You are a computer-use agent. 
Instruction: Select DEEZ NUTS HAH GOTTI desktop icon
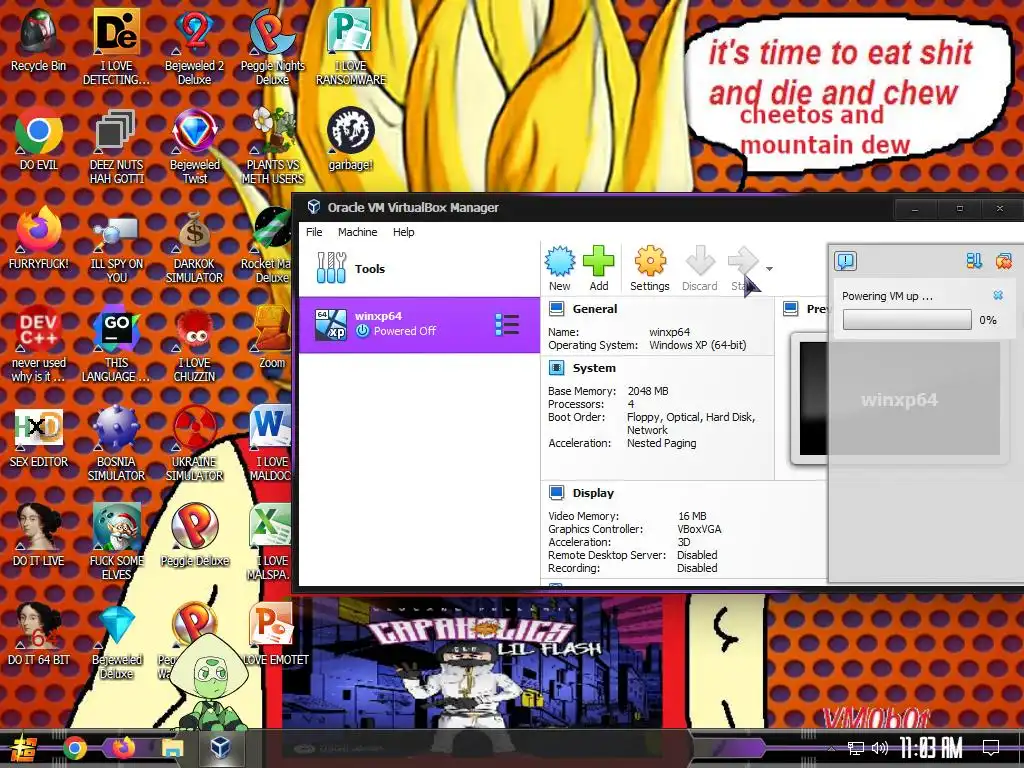pos(116,146)
